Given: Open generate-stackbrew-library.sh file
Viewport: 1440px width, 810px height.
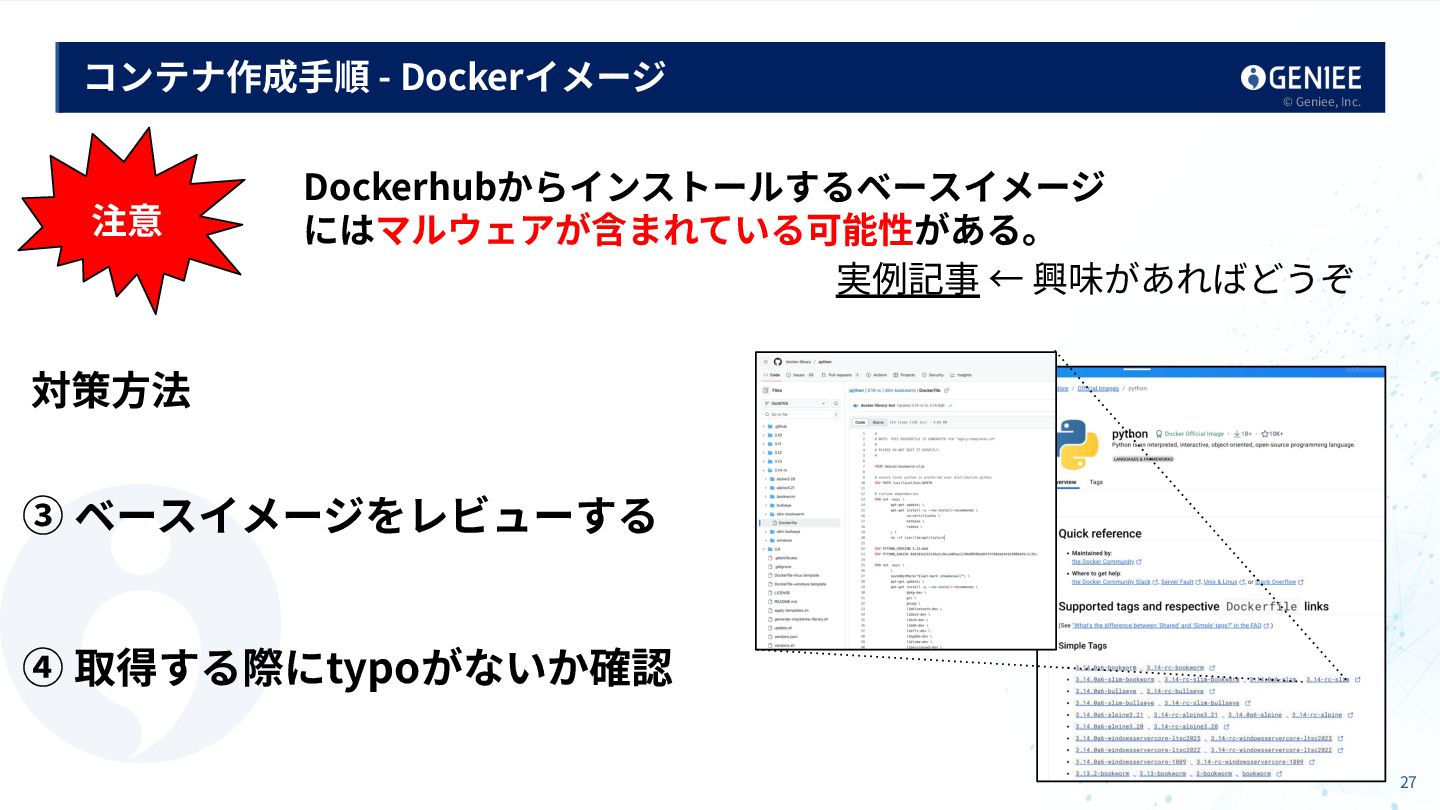Looking at the screenshot, I should 800,619.
